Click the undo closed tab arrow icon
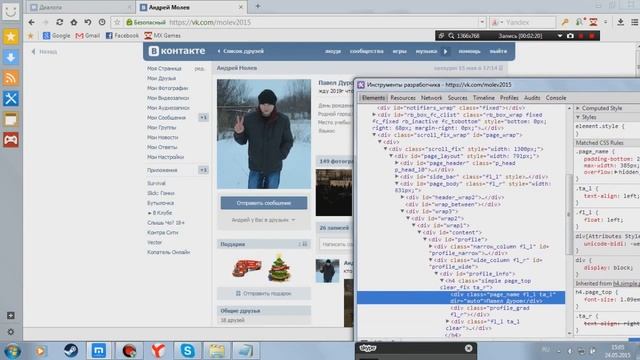The image size is (640, 360). tap(88, 22)
